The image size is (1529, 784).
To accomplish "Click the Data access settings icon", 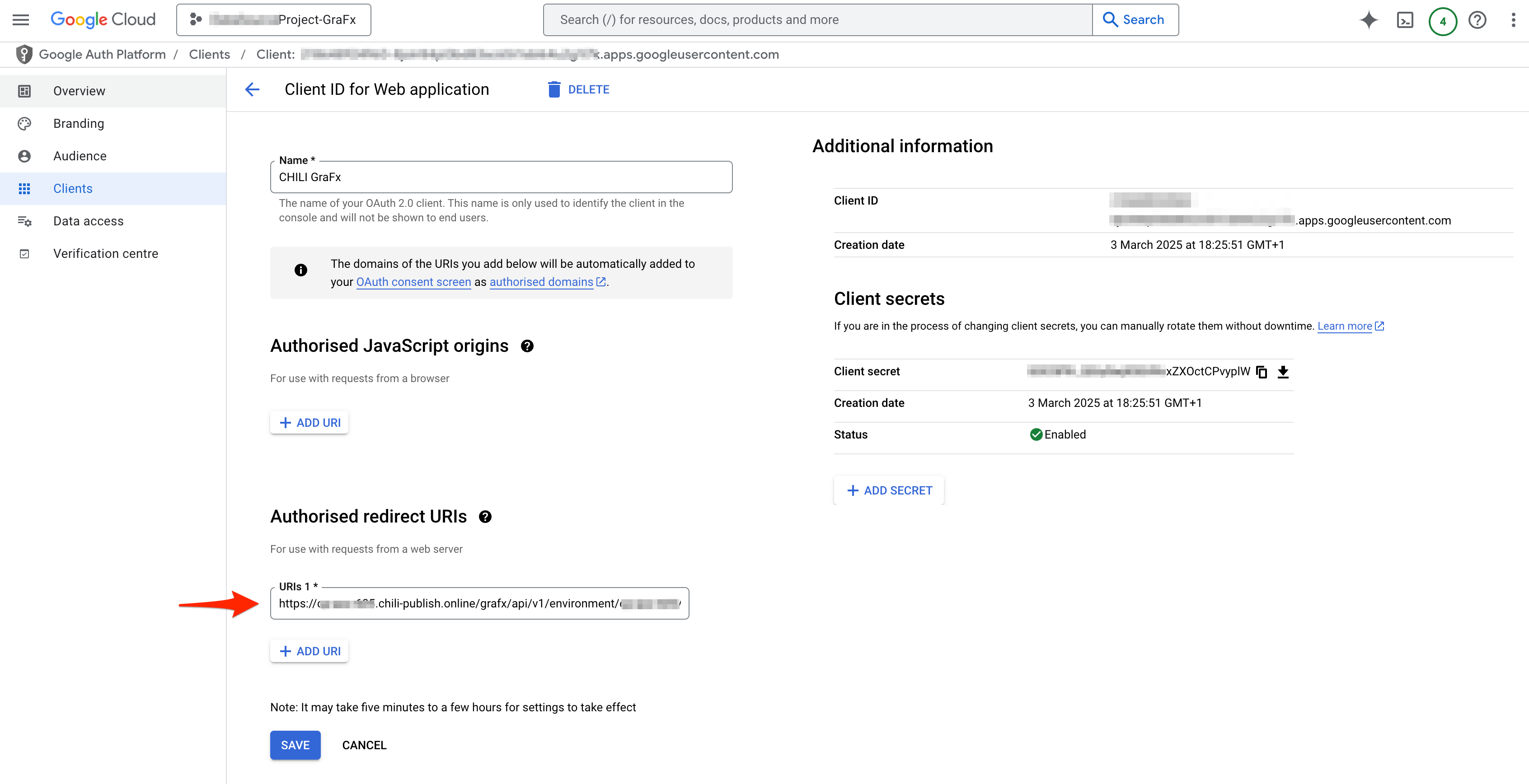I will (x=24, y=221).
